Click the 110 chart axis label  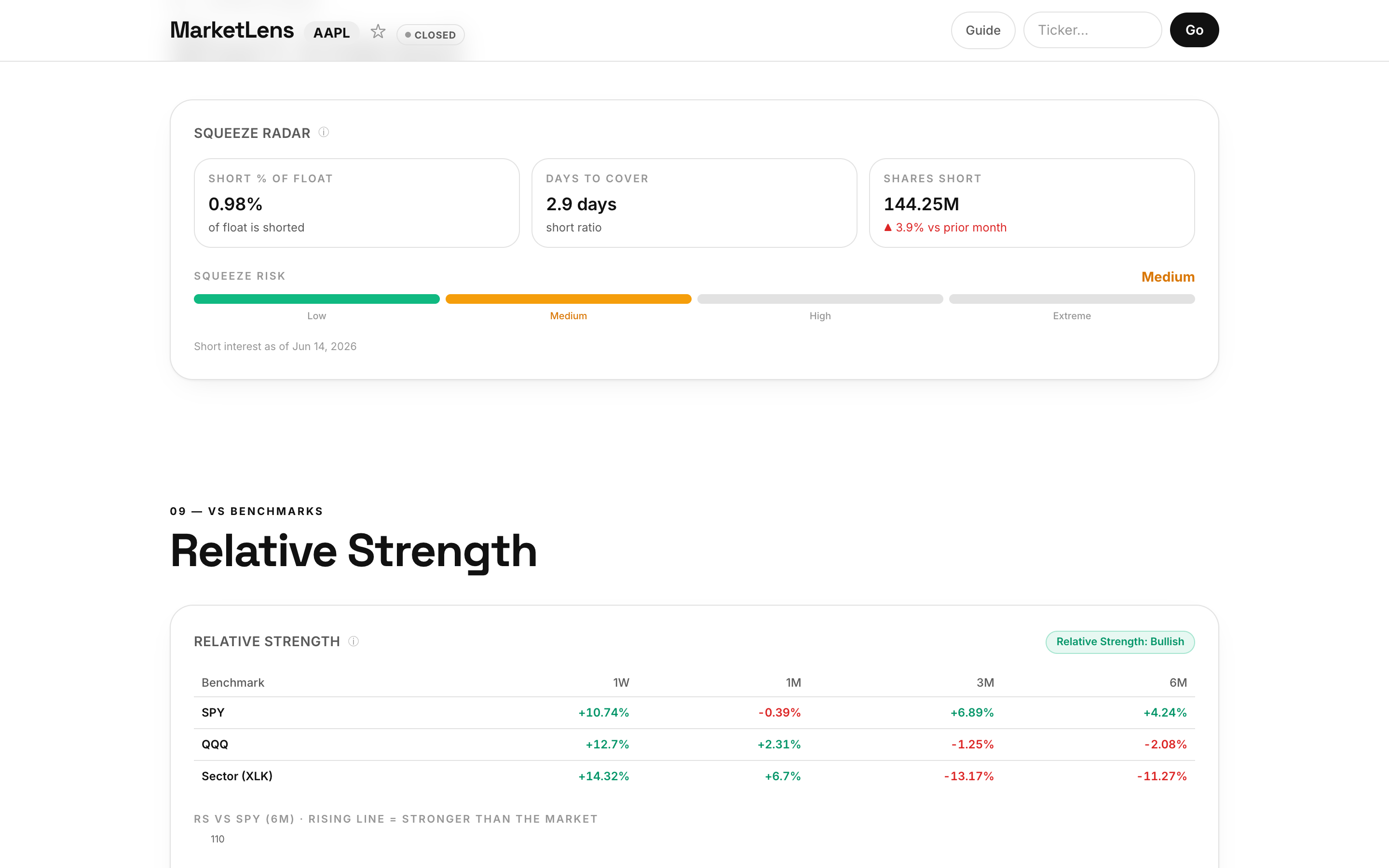[218, 839]
